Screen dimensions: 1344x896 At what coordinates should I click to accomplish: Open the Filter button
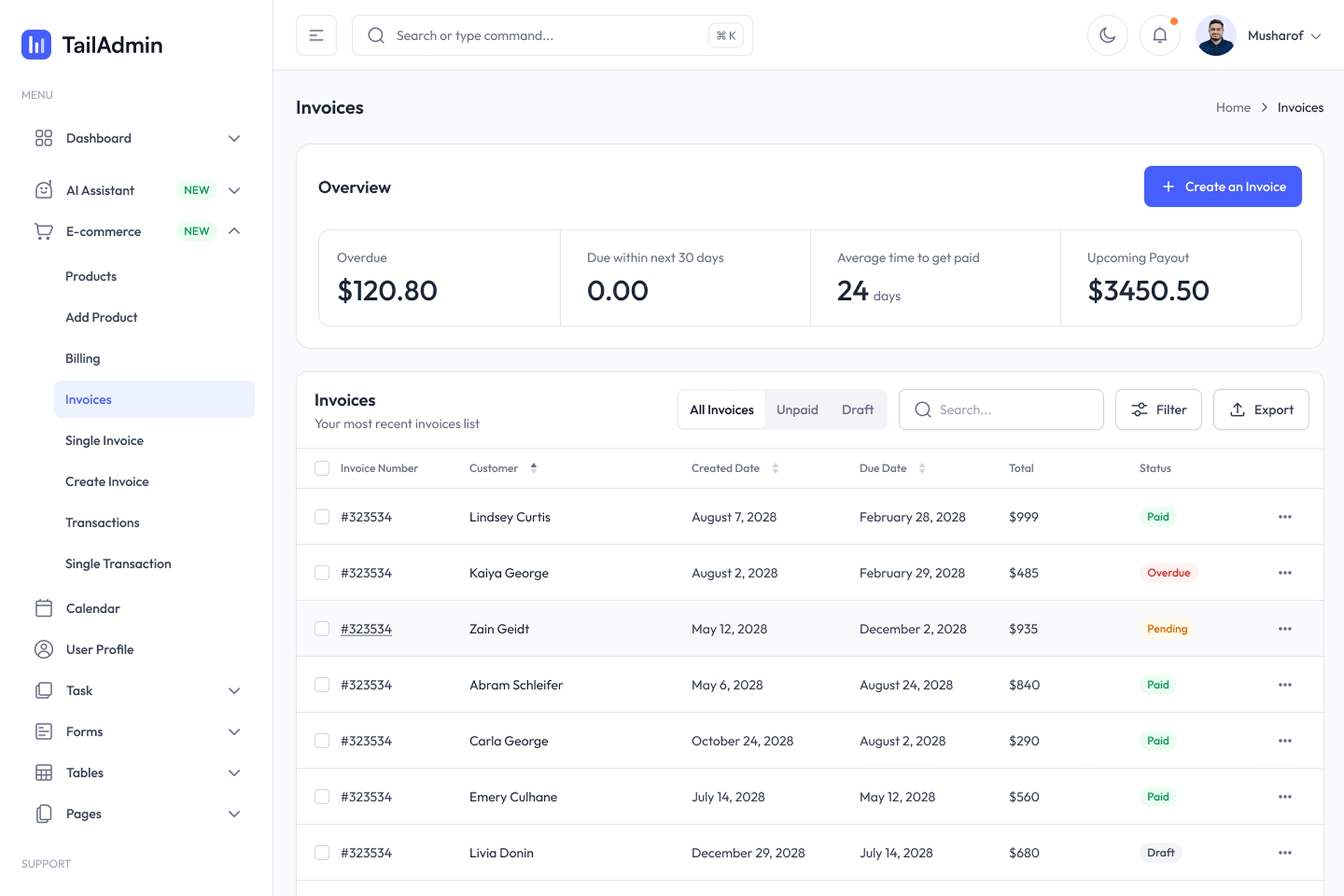[x=1158, y=410]
